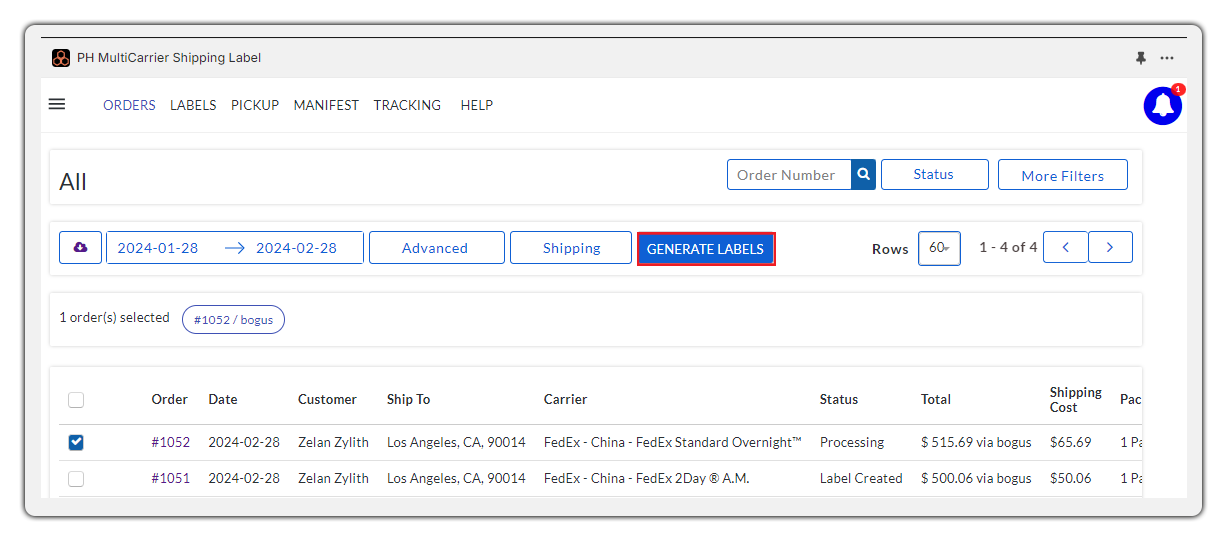Open the Rows per page dropdown
Viewport: 1222px width, 542px height.
pyautogui.click(x=940, y=248)
